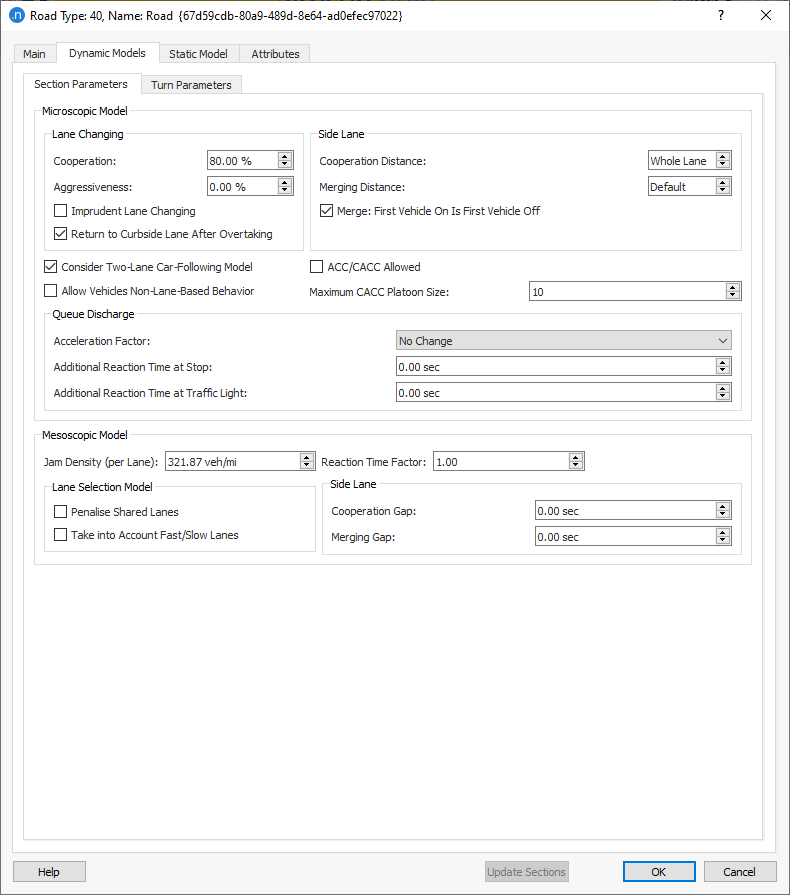Increase Jam Density value

tap(307, 457)
